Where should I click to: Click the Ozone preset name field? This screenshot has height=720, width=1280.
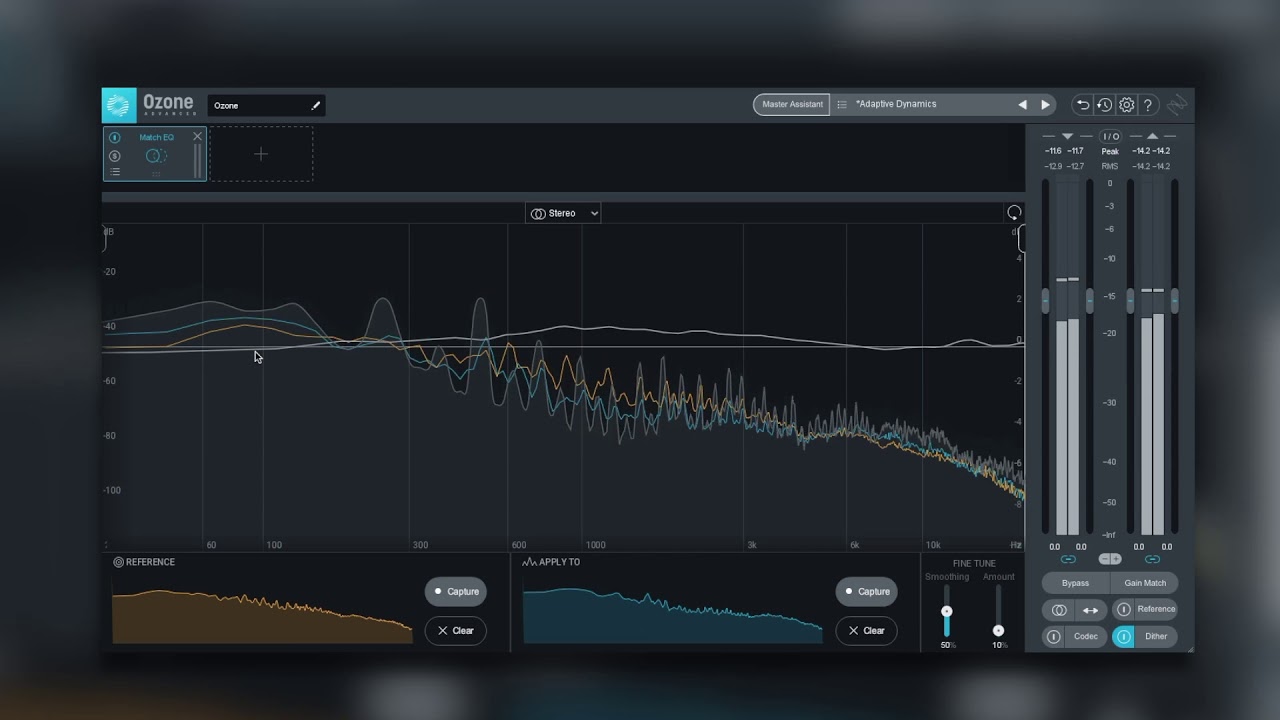pos(266,105)
